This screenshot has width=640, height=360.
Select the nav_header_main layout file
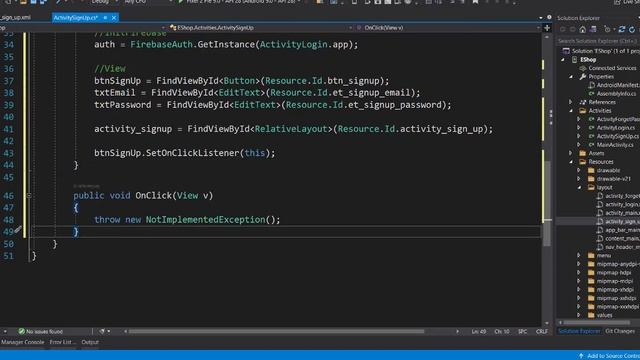[x=622, y=247]
